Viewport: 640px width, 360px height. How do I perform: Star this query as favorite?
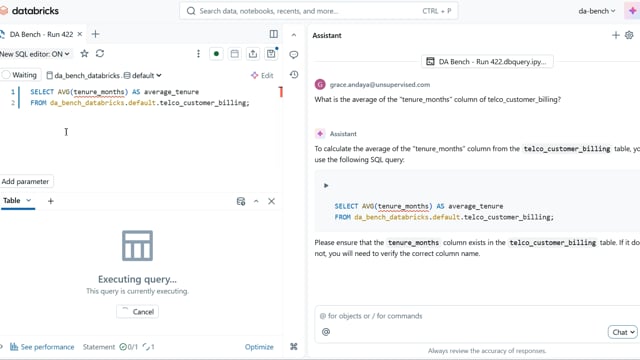point(84,53)
